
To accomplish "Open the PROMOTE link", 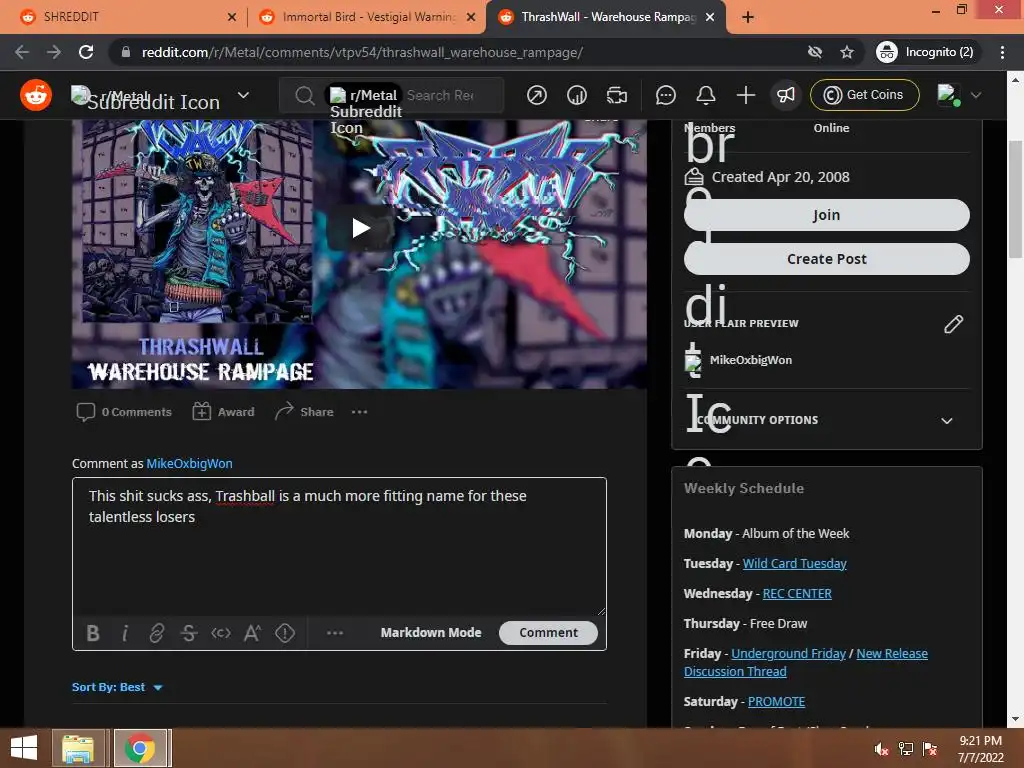I will point(776,701).
